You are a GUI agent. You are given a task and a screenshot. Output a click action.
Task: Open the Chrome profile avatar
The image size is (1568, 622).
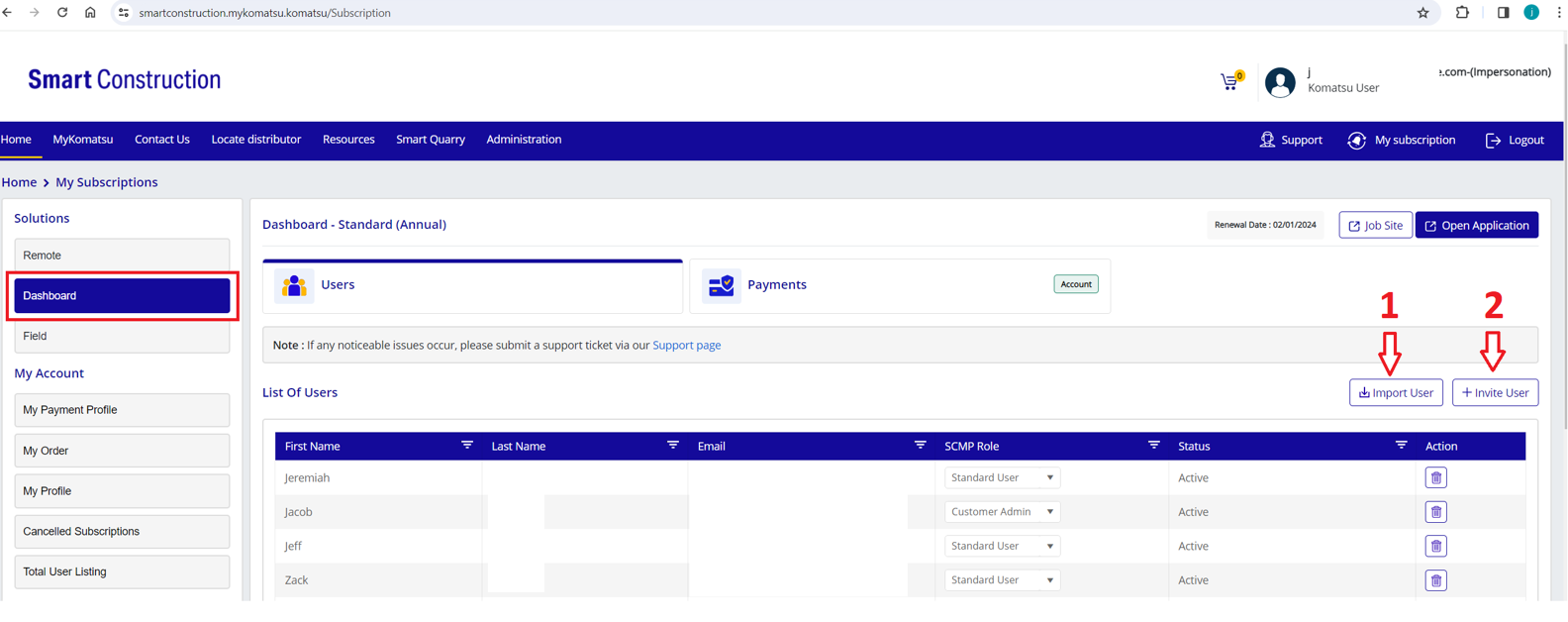pyautogui.click(x=1531, y=13)
